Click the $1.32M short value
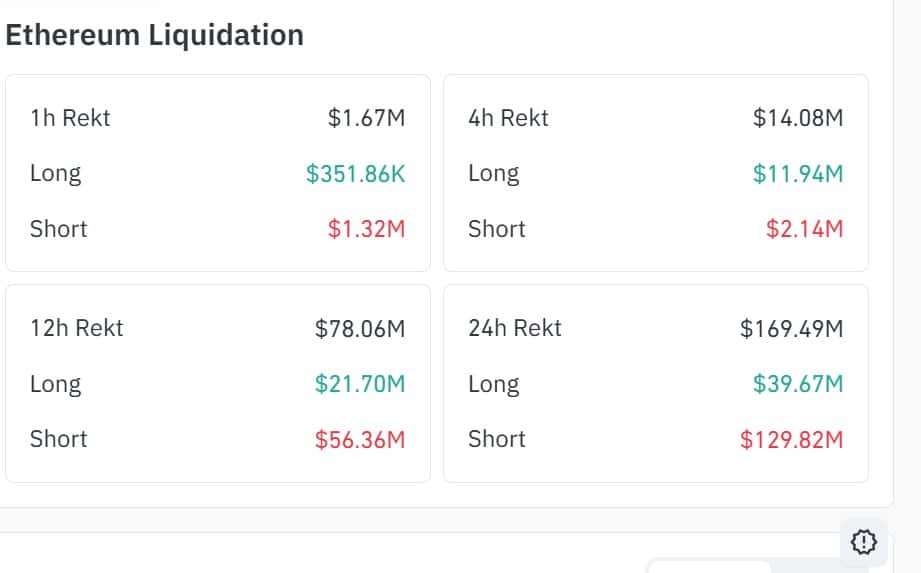Image resolution: width=921 pixels, height=573 pixels. click(366, 229)
